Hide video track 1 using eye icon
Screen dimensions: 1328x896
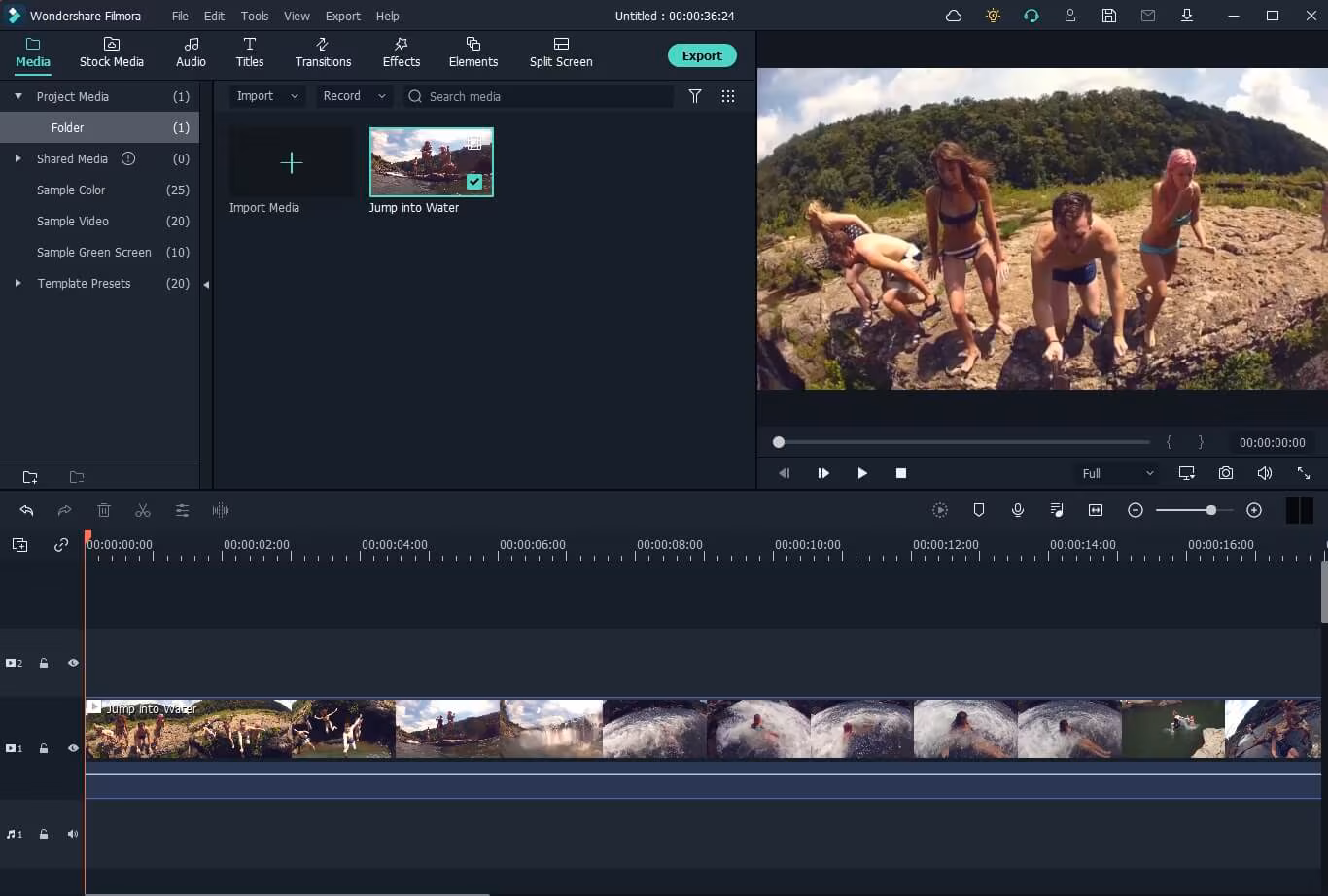click(x=73, y=748)
